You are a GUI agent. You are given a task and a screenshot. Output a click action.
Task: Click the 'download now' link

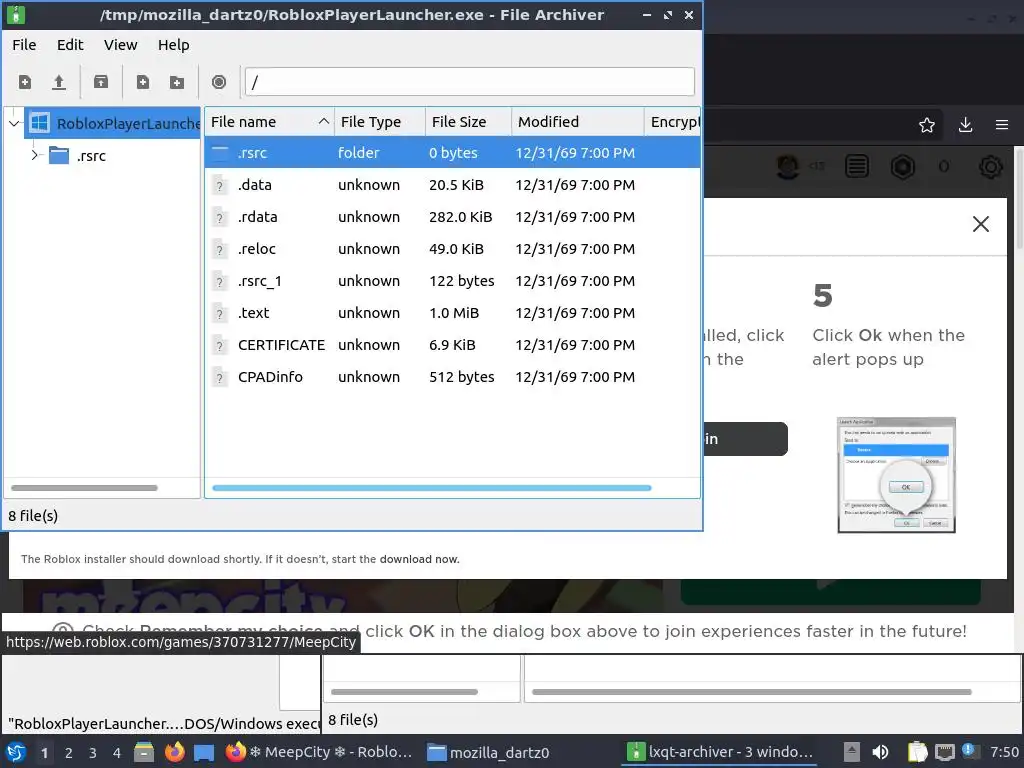click(x=419, y=559)
